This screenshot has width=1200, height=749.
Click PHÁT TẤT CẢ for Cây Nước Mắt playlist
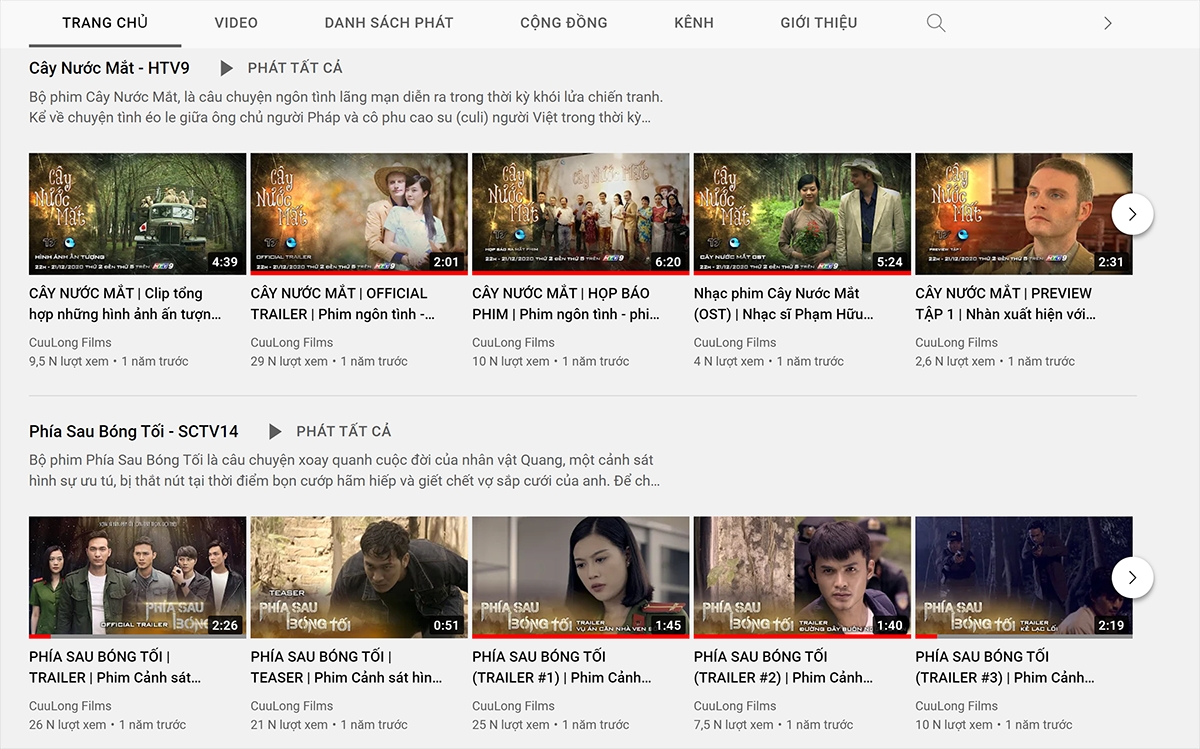click(295, 68)
